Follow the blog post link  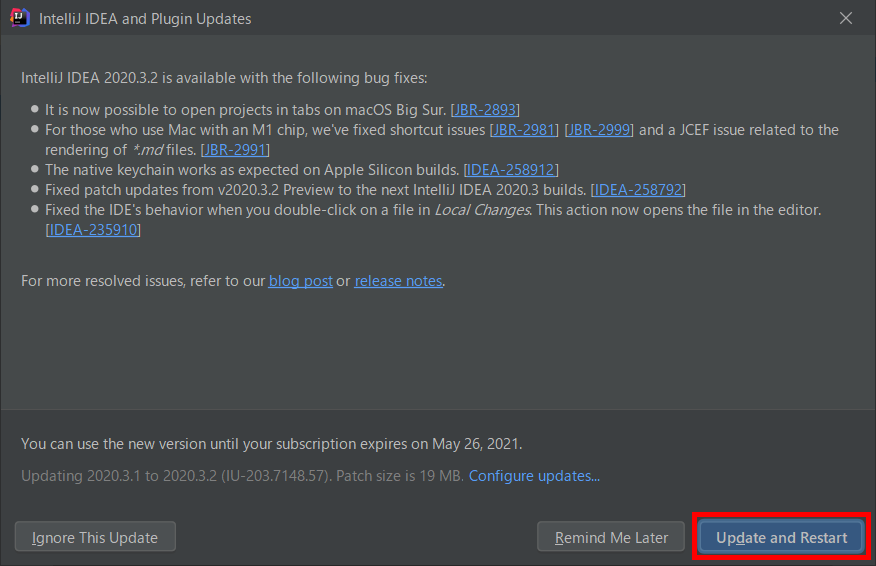point(301,280)
